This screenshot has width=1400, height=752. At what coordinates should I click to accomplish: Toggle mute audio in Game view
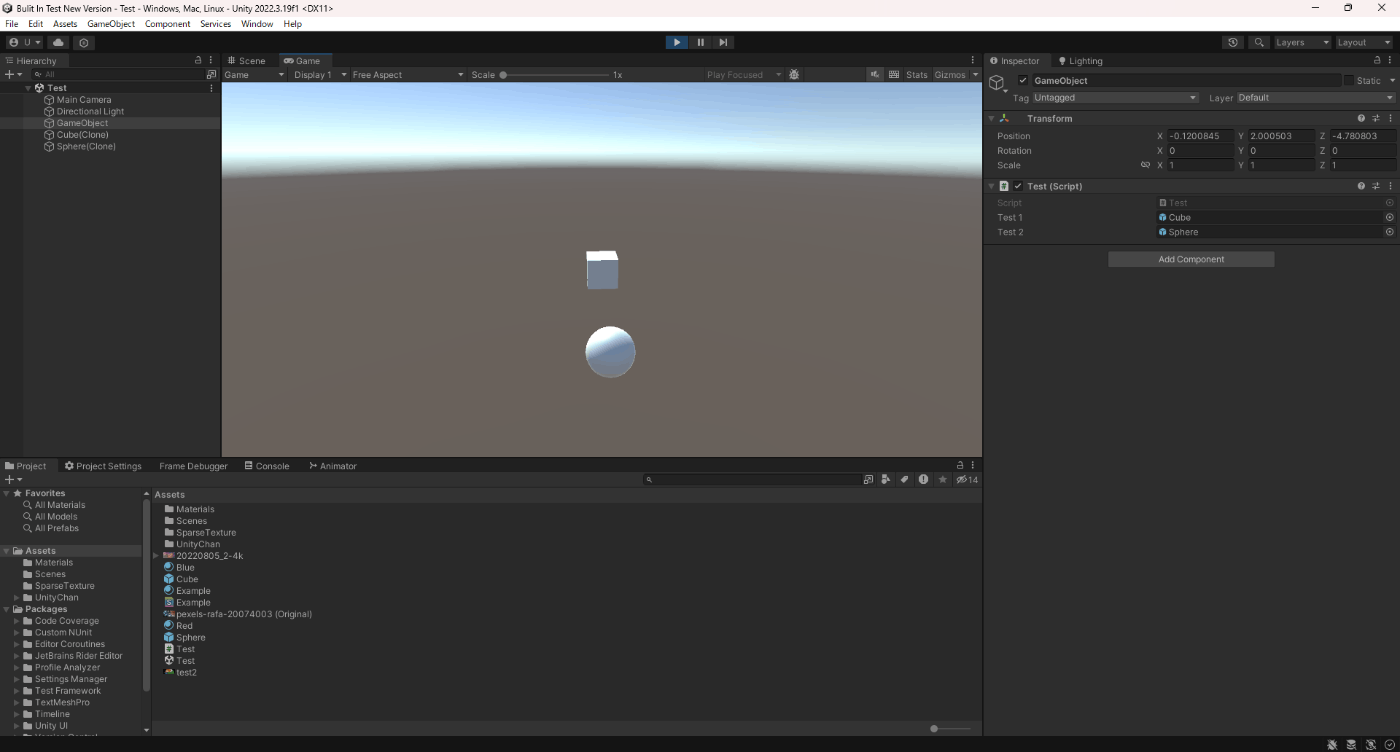click(x=876, y=75)
